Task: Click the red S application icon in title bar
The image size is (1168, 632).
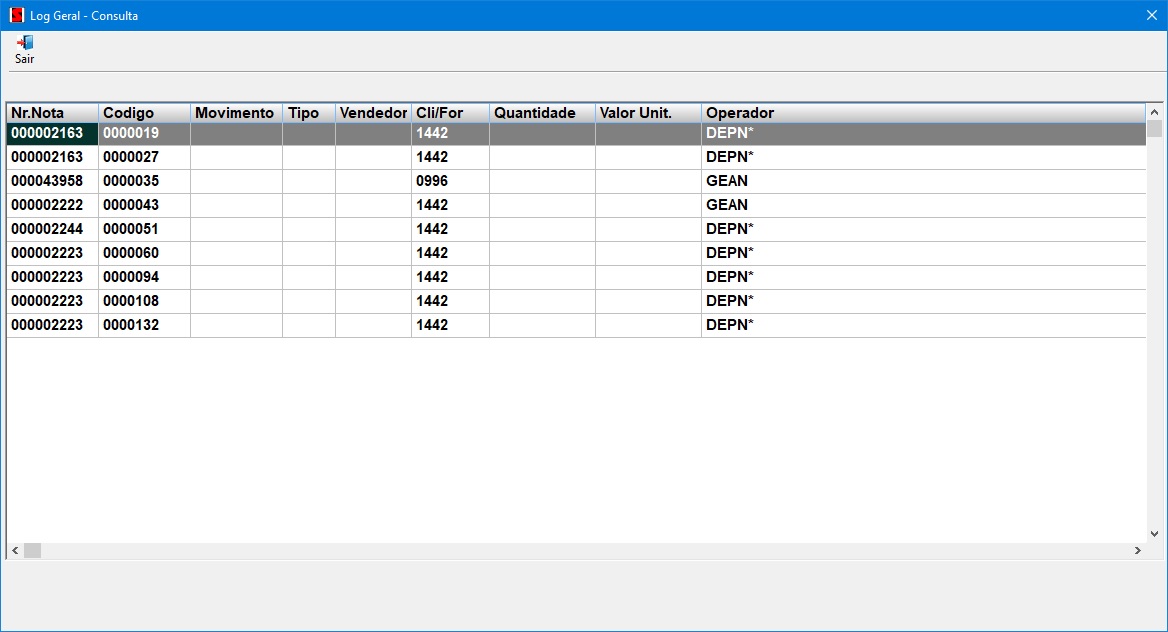Action: [16, 15]
